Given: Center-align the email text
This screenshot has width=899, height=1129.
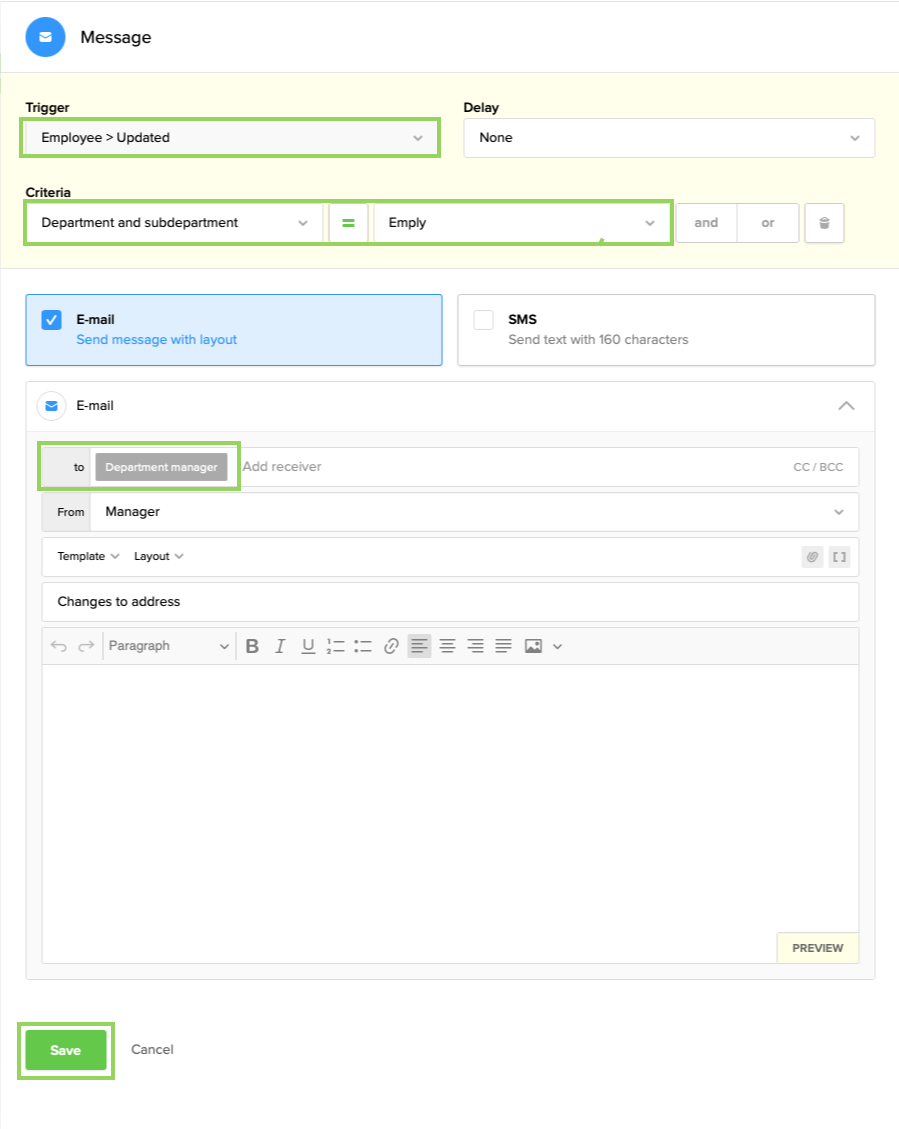Looking at the screenshot, I should [x=447, y=646].
